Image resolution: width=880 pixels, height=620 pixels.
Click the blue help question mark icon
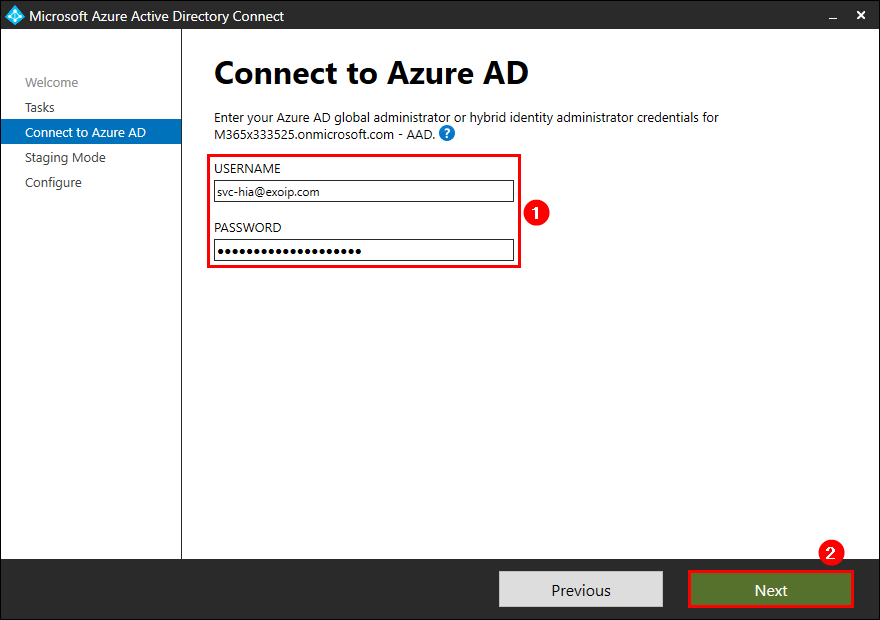[447, 133]
